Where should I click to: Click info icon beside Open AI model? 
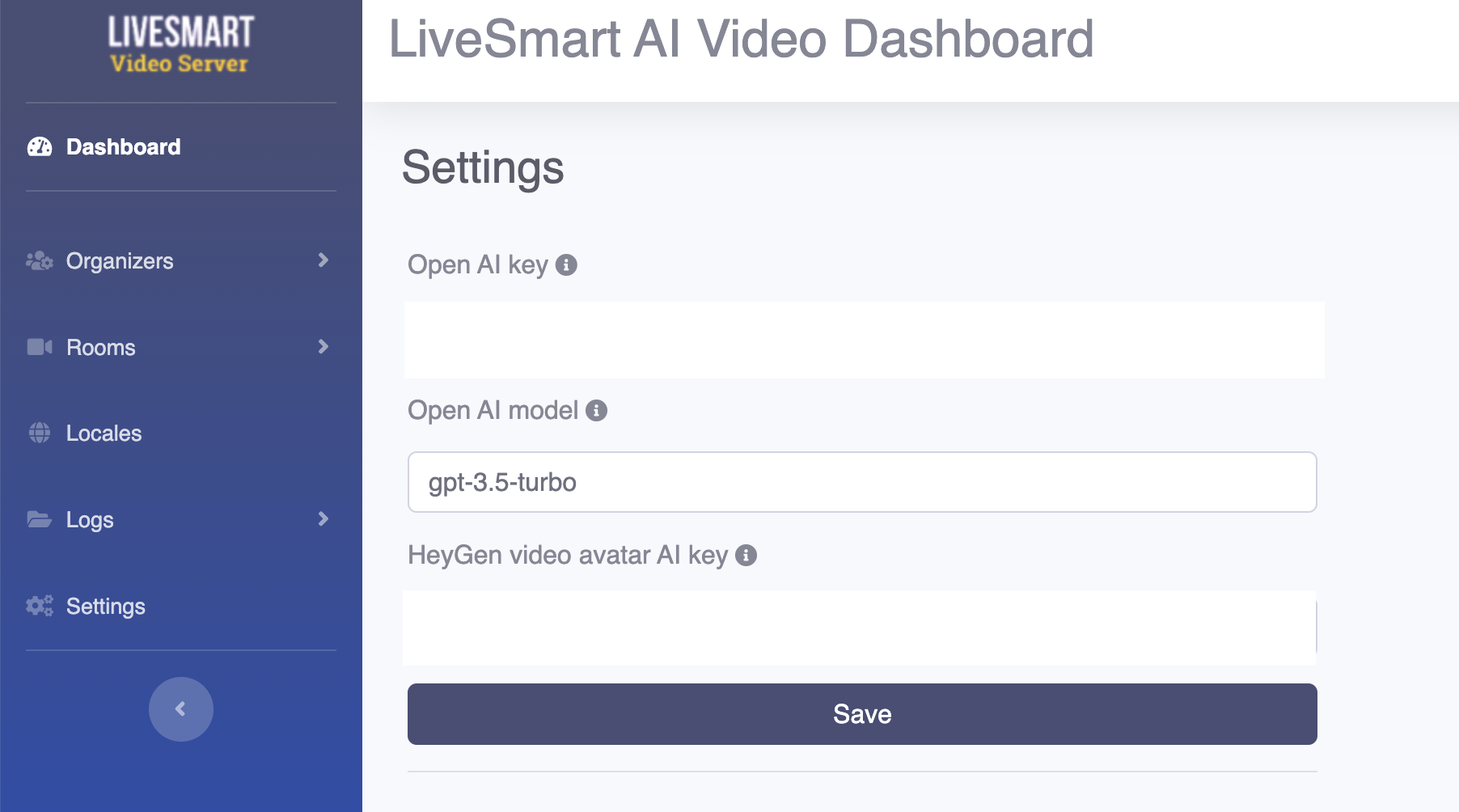(597, 411)
